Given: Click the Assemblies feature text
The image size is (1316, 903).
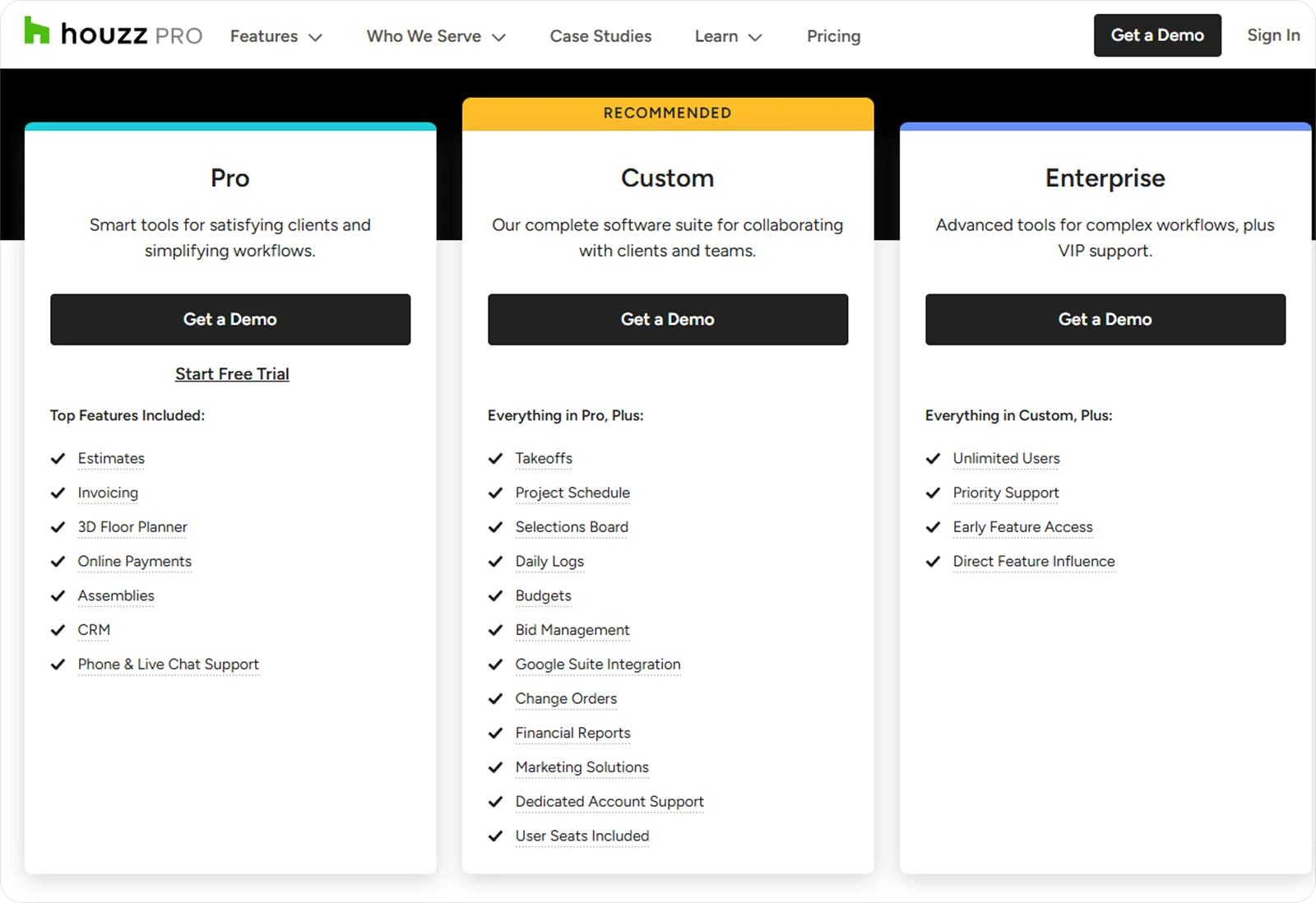Looking at the screenshot, I should 116,595.
